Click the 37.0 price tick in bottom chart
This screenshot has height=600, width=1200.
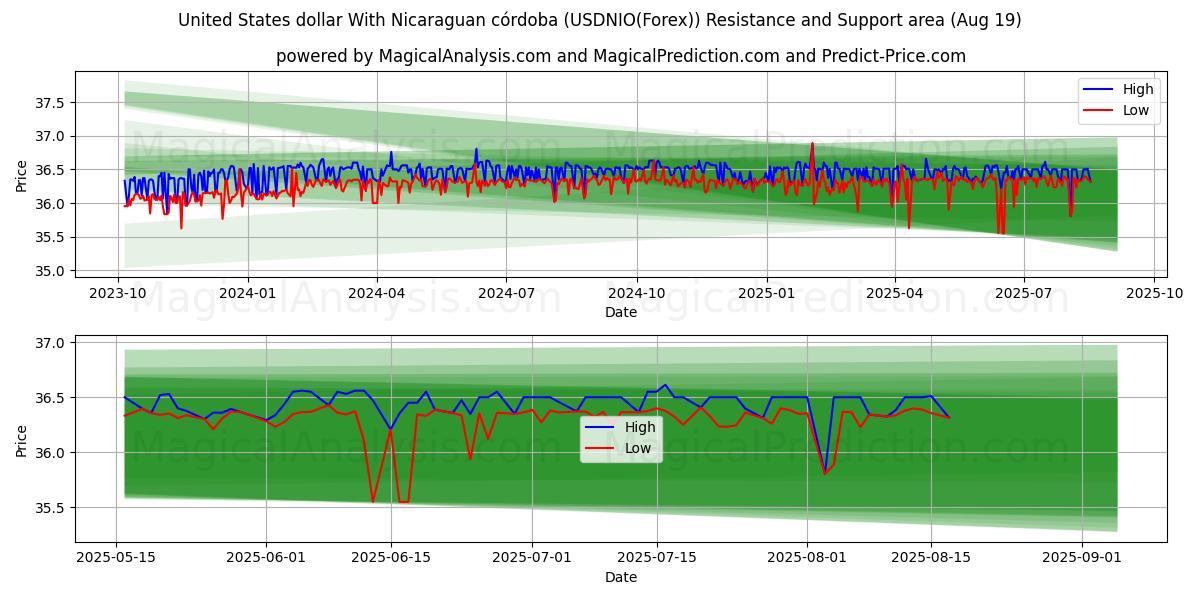50,343
